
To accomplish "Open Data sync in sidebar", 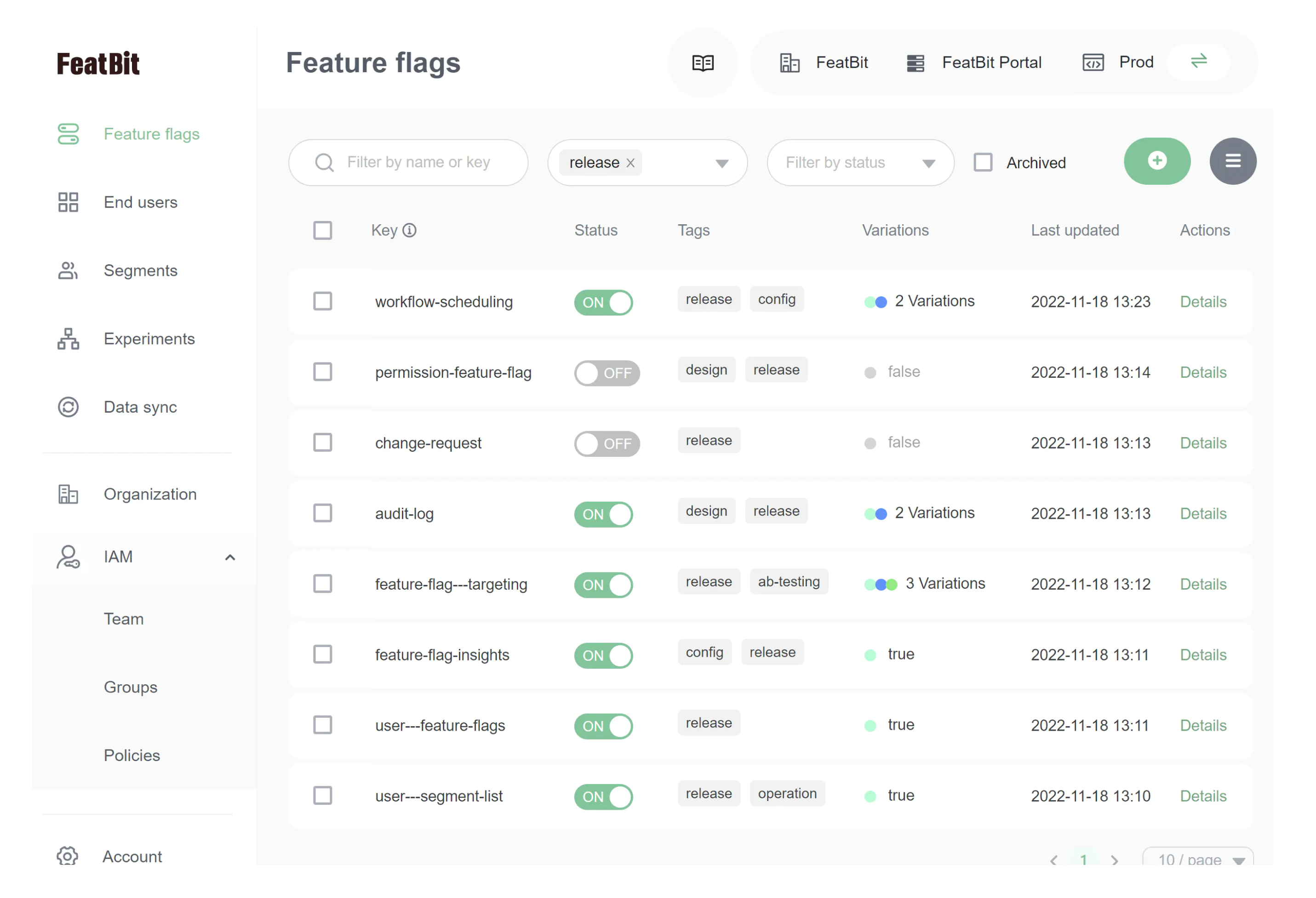I will point(140,408).
